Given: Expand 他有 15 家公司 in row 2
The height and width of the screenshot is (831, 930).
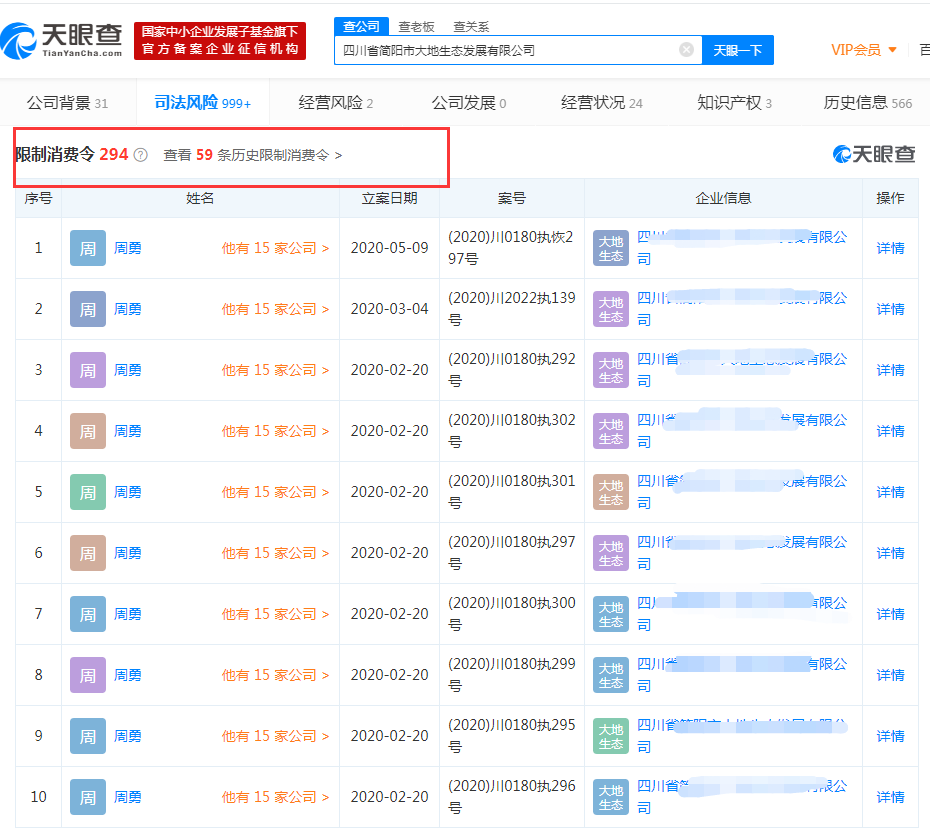Looking at the screenshot, I should (275, 309).
